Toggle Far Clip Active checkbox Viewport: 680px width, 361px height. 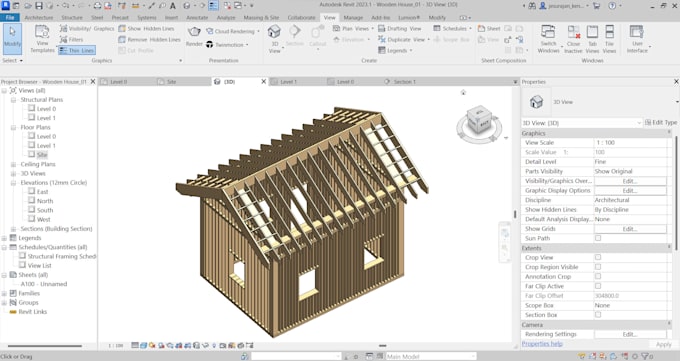tap(598, 286)
